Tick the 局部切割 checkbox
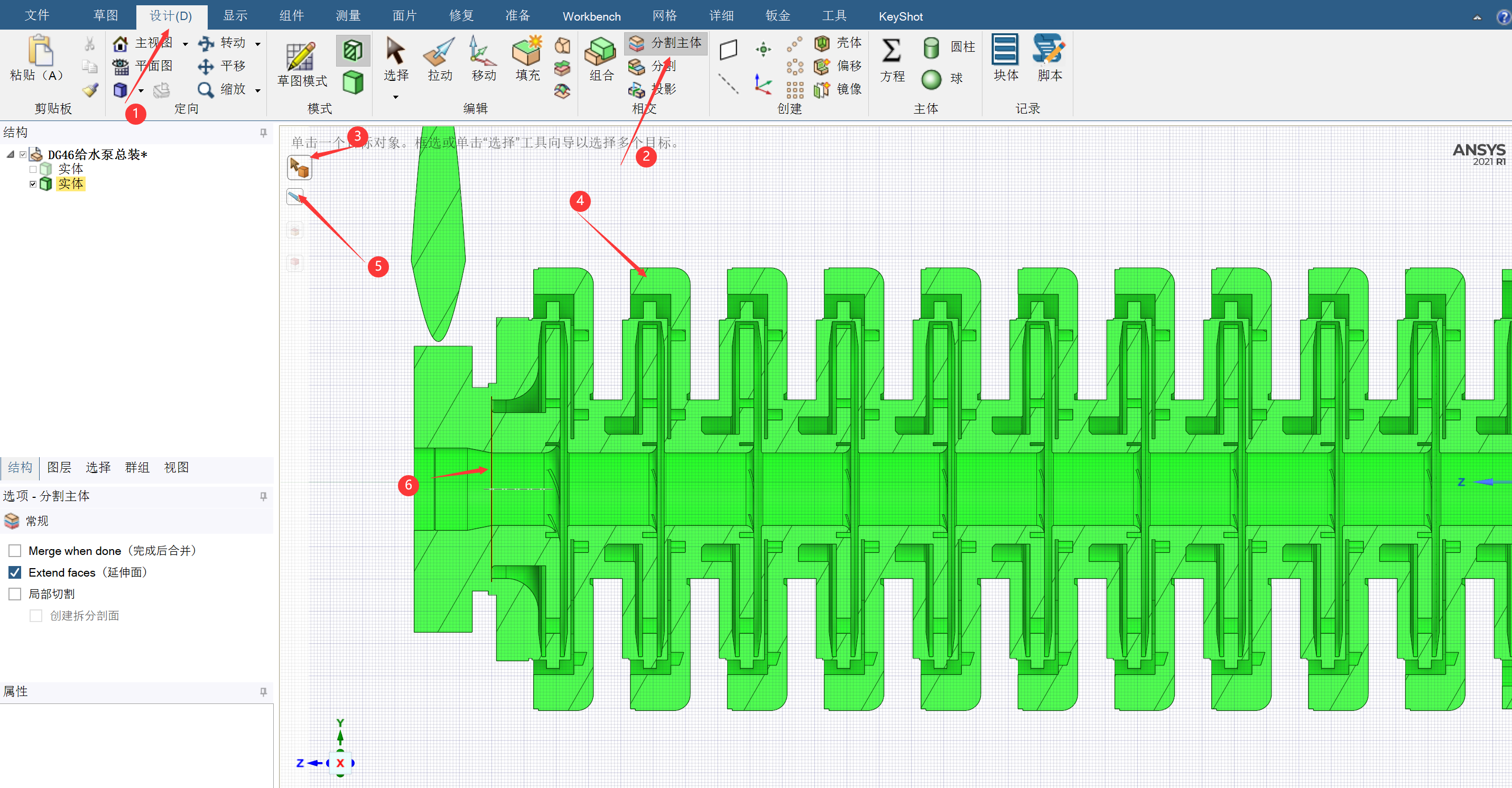Screen dimensions: 1512x788 tap(15, 594)
